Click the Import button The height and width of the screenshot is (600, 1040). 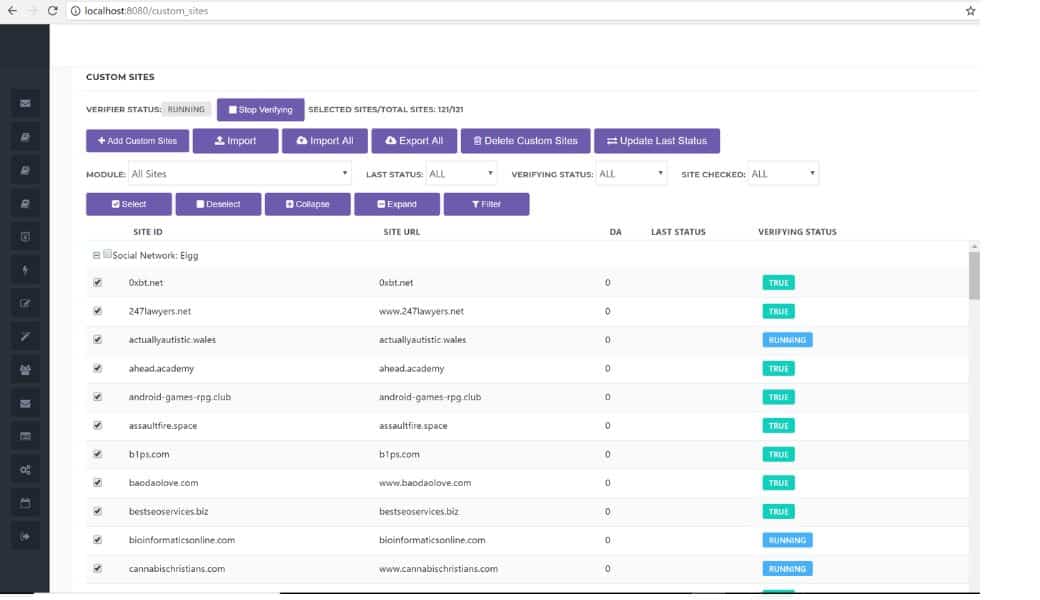point(235,141)
